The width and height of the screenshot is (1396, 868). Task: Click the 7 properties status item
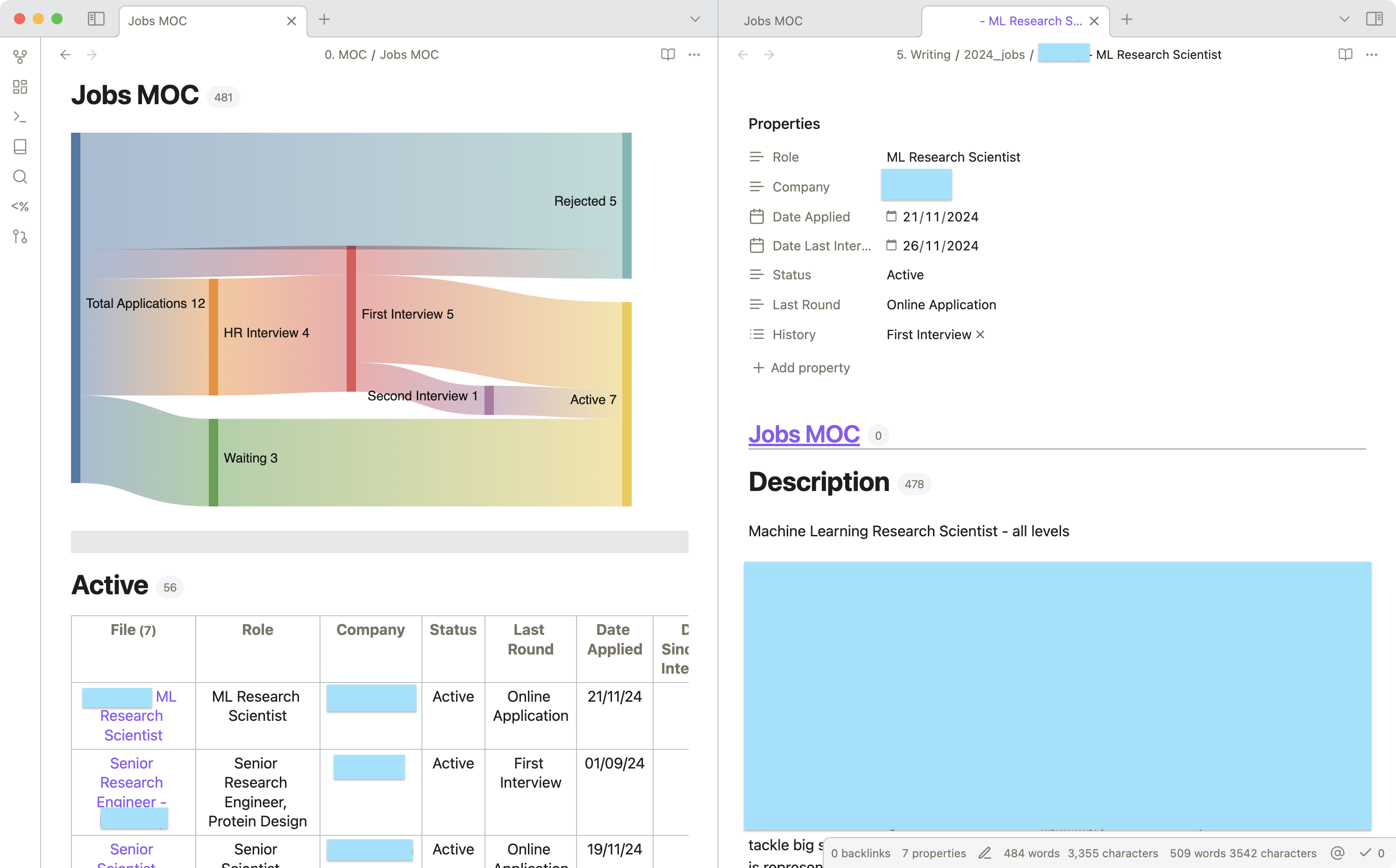pyautogui.click(x=933, y=853)
